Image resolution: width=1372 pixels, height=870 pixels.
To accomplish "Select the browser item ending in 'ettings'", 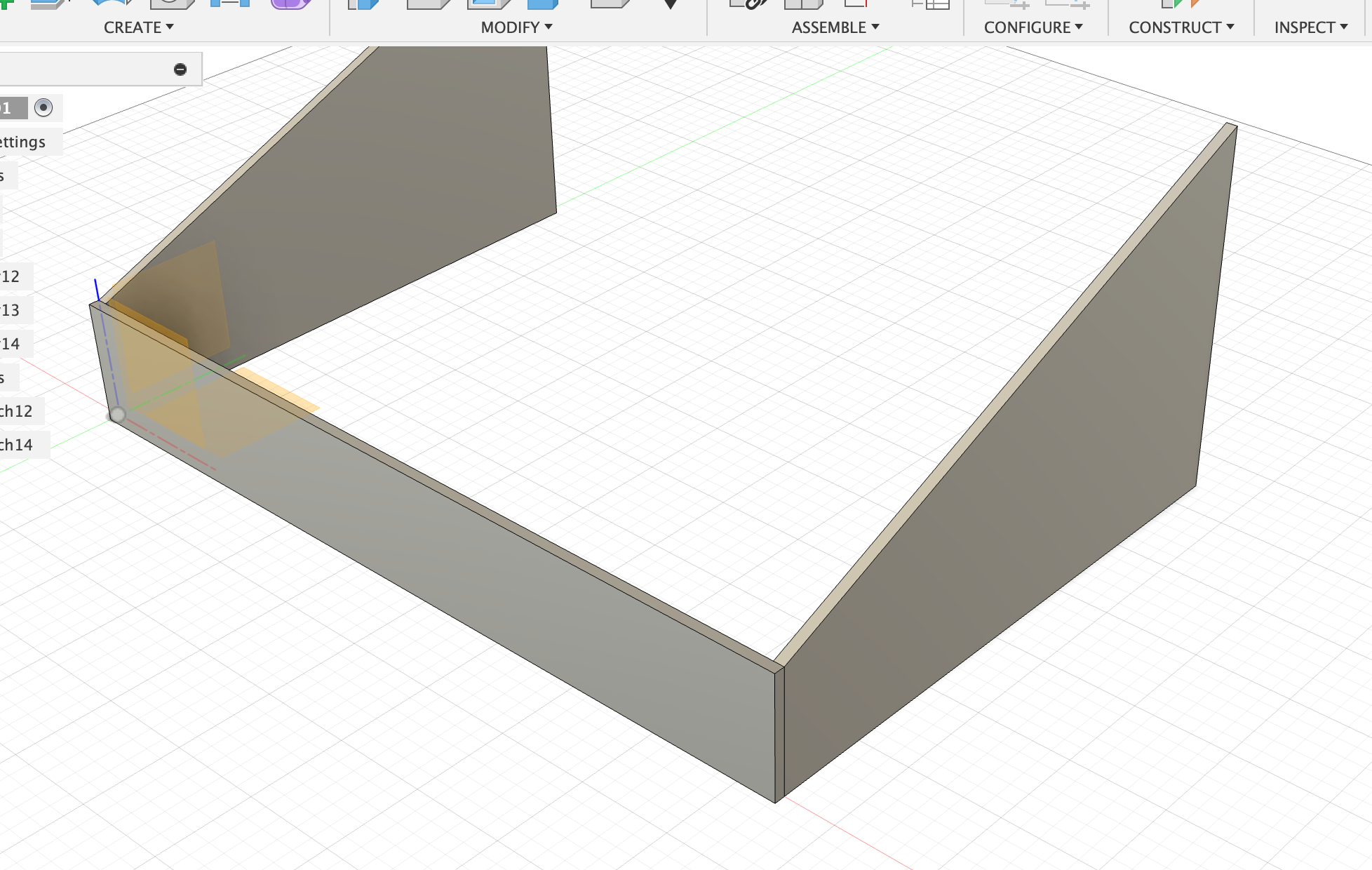I will [x=22, y=142].
